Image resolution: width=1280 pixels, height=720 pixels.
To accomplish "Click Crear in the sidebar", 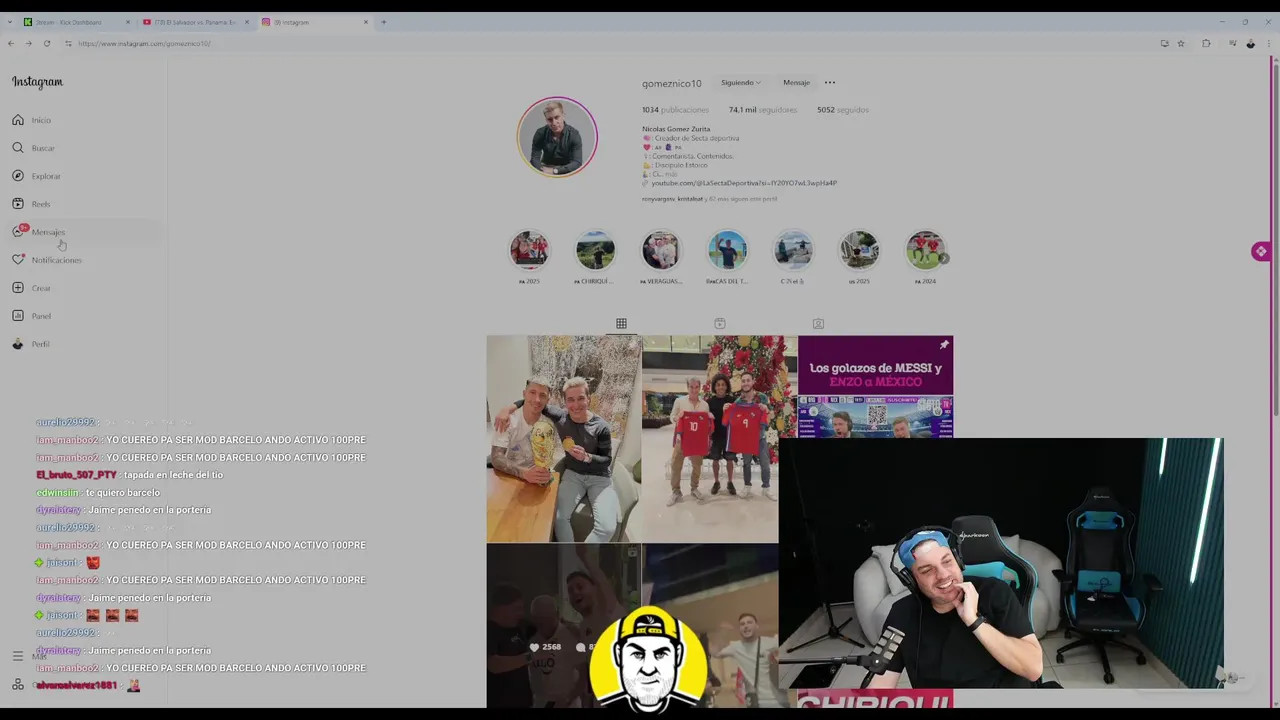I will click(x=31, y=288).
